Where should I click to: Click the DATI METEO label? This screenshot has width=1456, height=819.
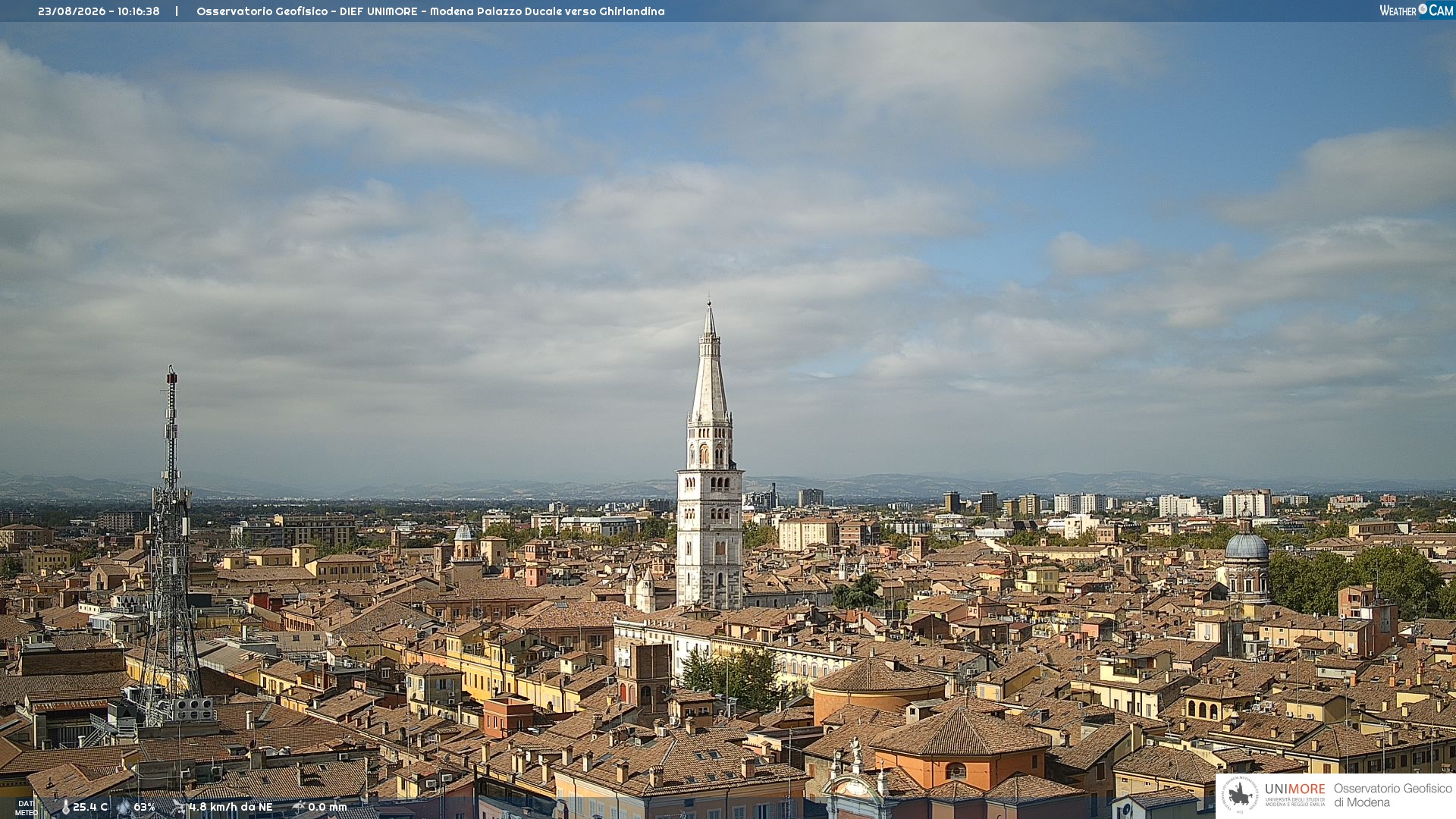[26, 808]
